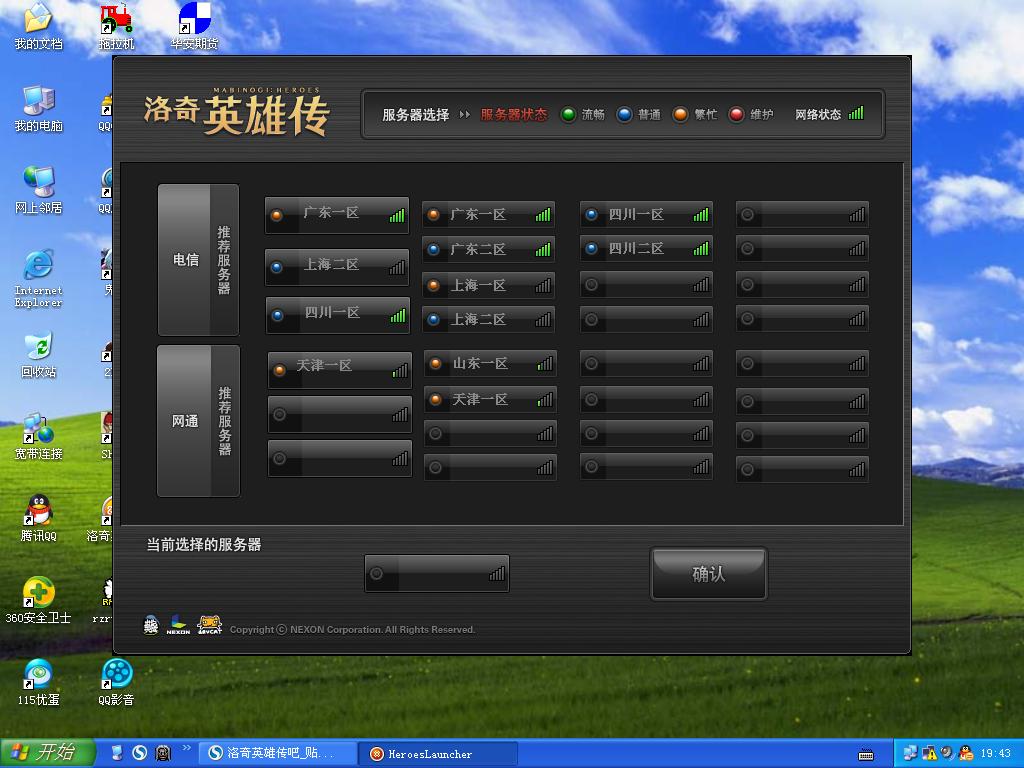Switch to the 电信 server group
The image size is (1024, 768).
coord(185,259)
